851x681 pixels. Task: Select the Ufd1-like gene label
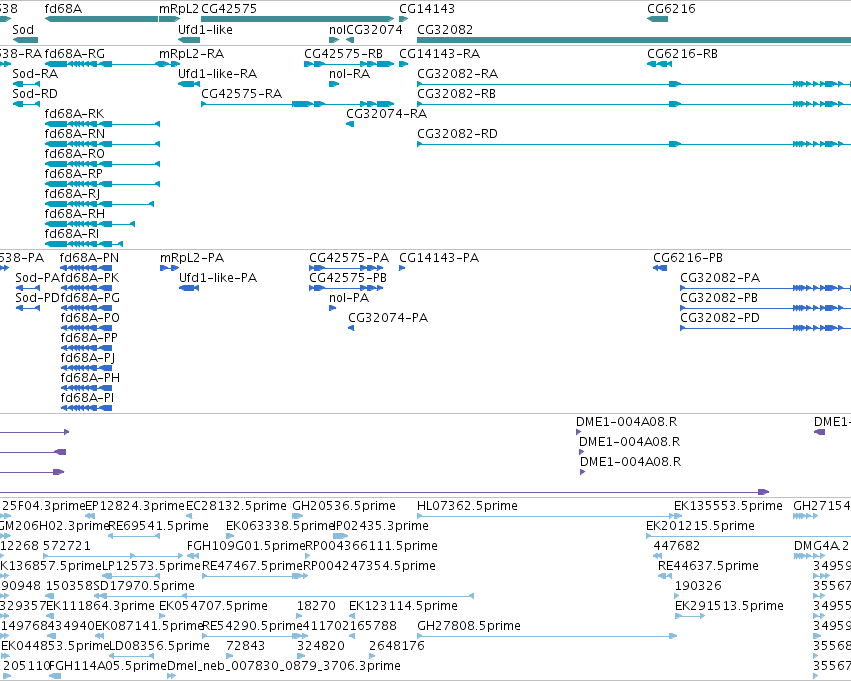[x=205, y=29]
